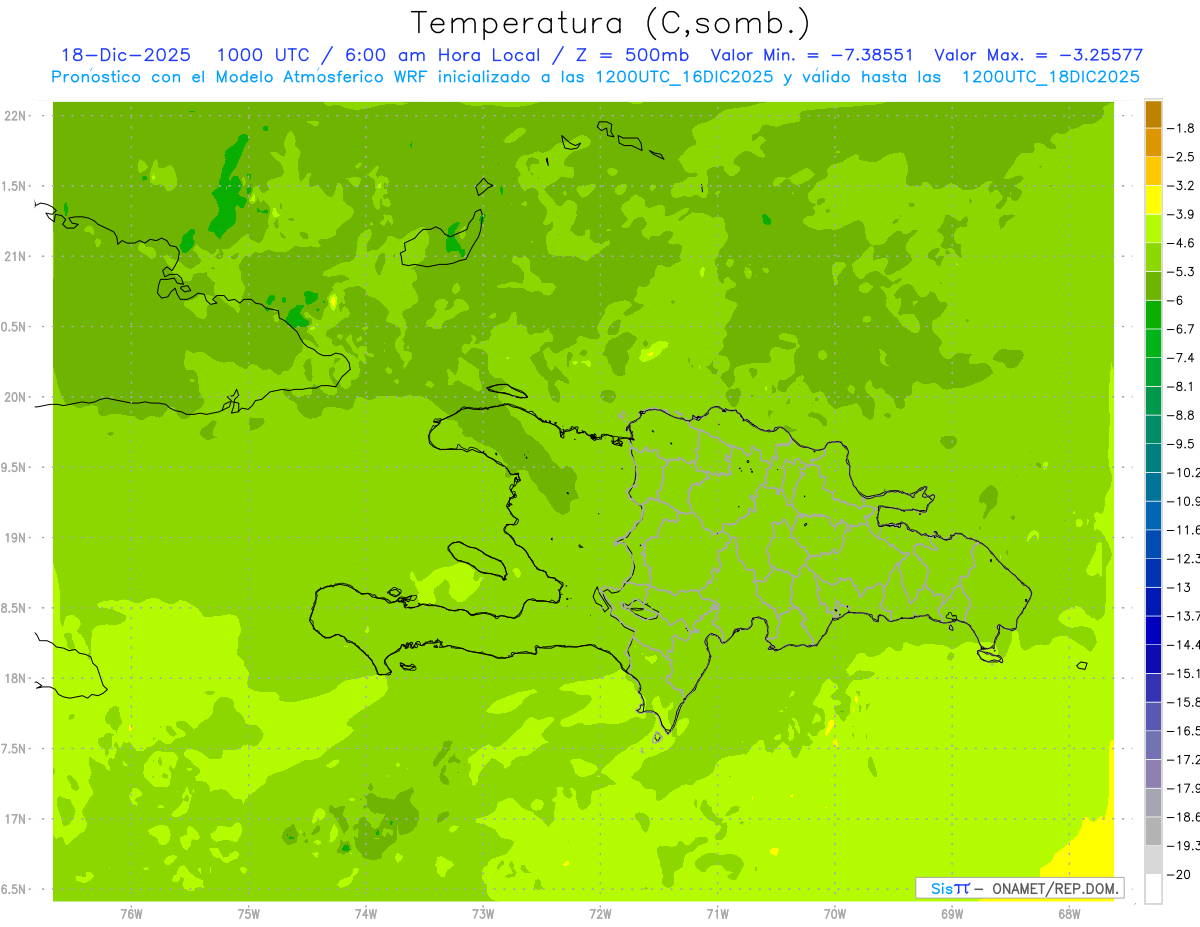Pick the blue swatch between -13 and -13.7
Viewport: 1200px width, 927px height.
(x=1153, y=602)
